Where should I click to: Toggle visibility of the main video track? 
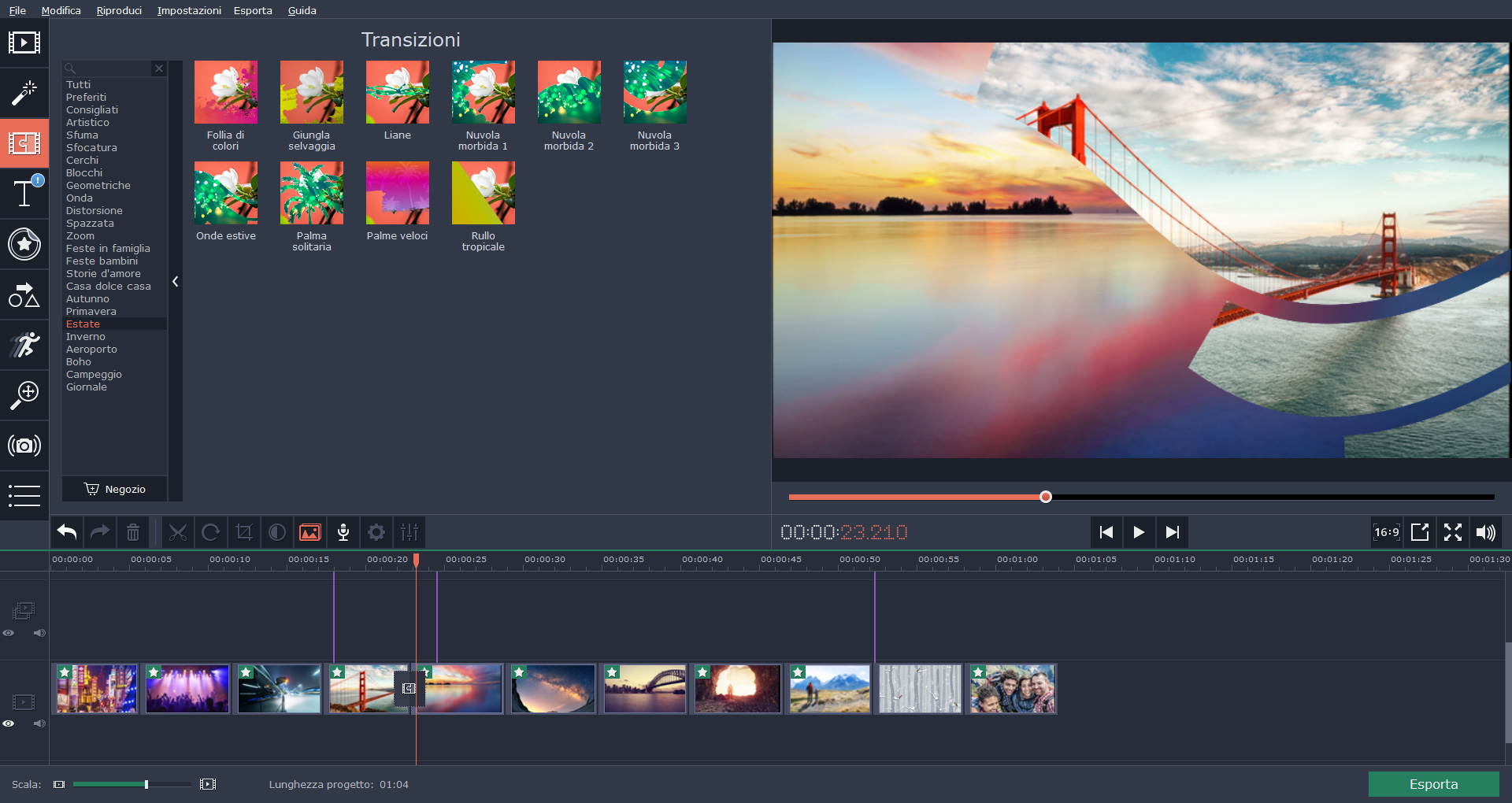pos(9,723)
